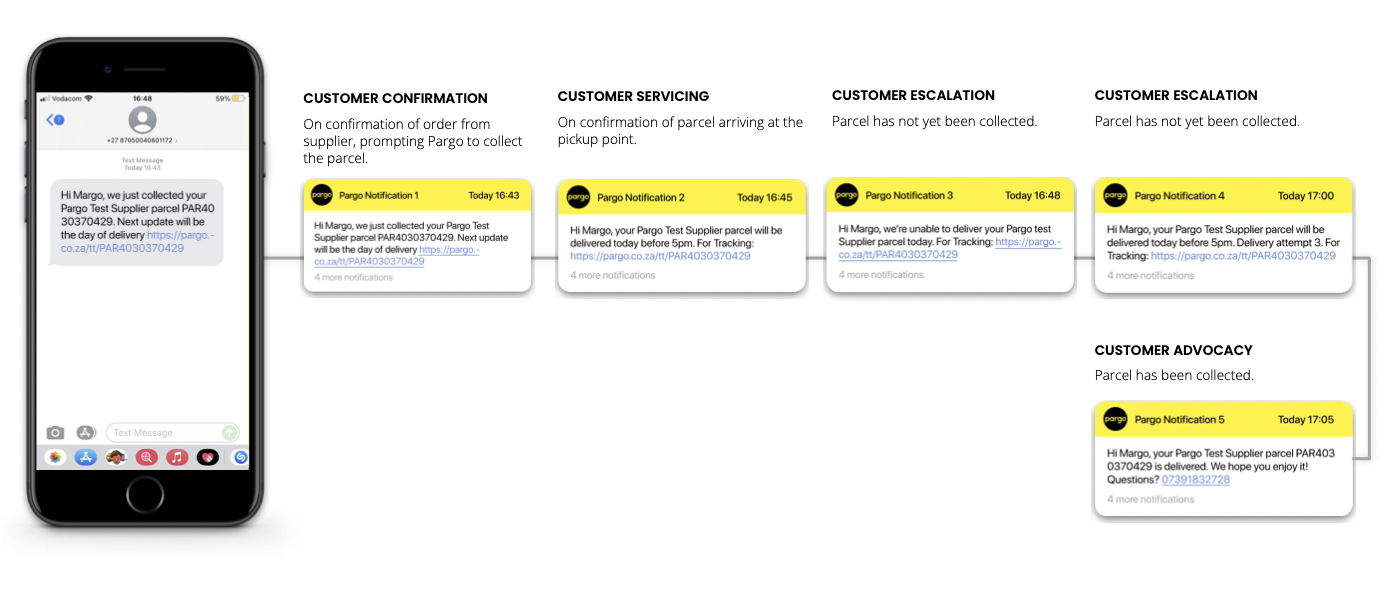1398x592 pixels.
Task: Open the contact avatar on the phone
Action: click(x=143, y=121)
